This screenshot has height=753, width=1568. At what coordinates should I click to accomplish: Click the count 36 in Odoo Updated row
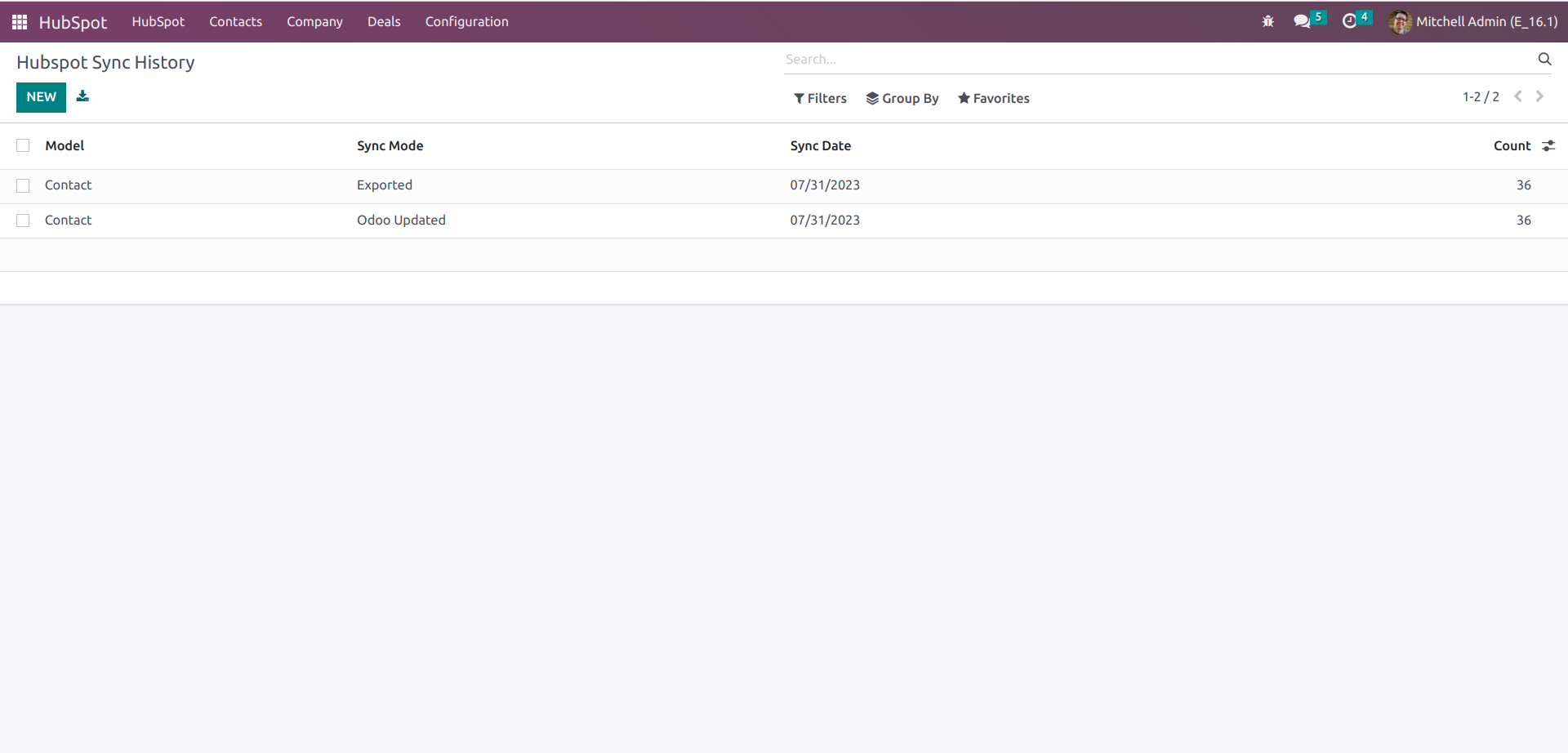[x=1523, y=221]
